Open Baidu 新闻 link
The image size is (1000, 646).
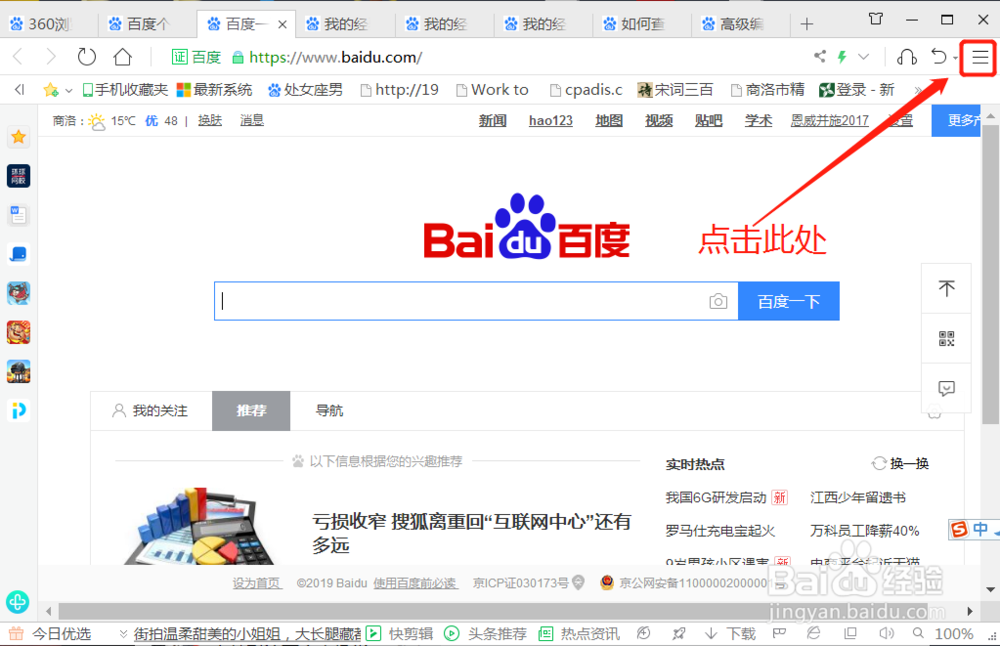[492, 121]
